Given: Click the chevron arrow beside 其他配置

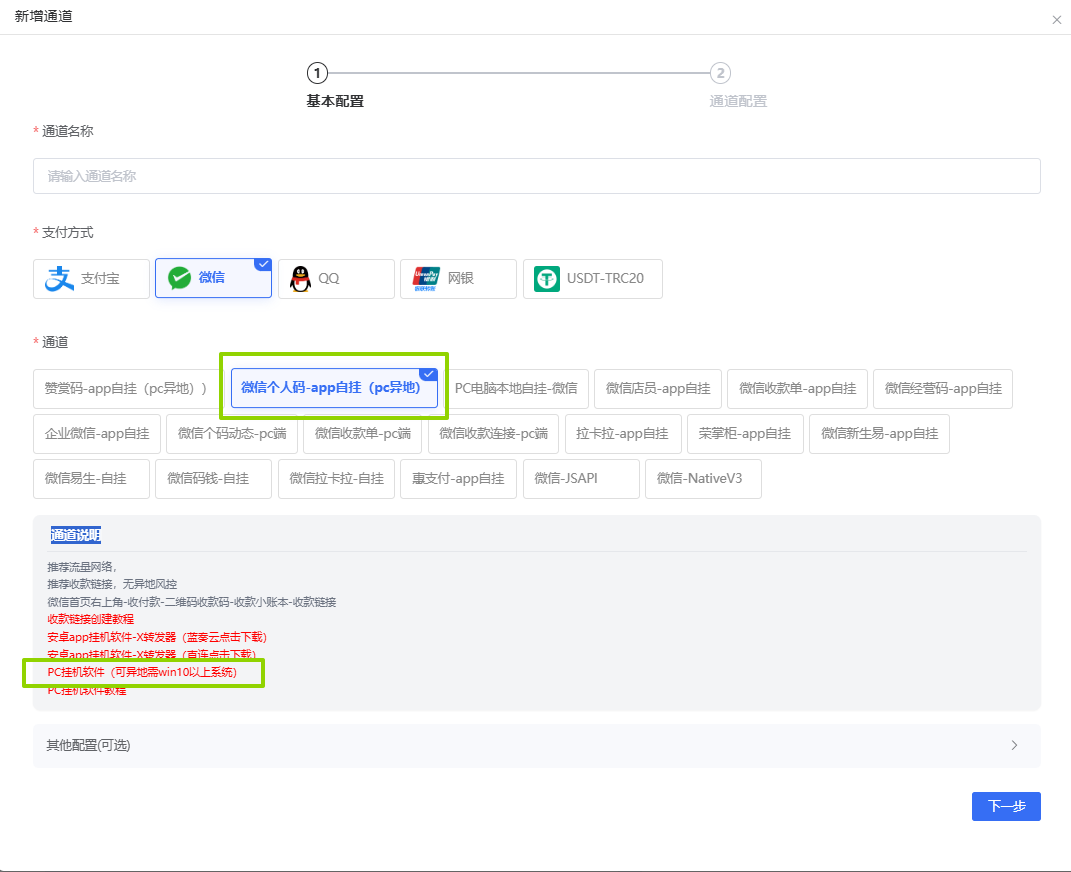Looking at the screenshot, I should point(1014,745).
